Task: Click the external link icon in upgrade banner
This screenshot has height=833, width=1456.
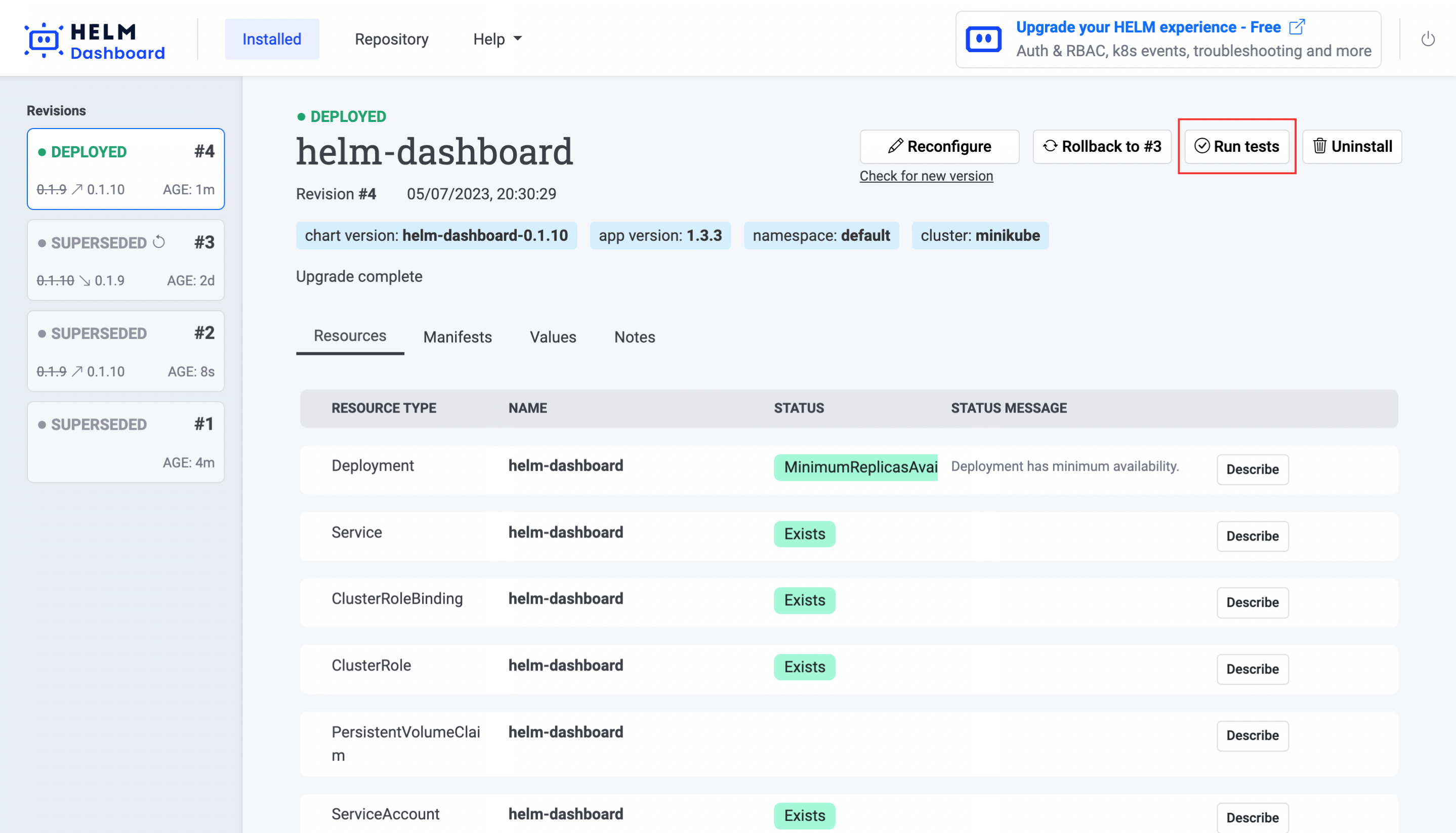Action: click(1297, 27)
